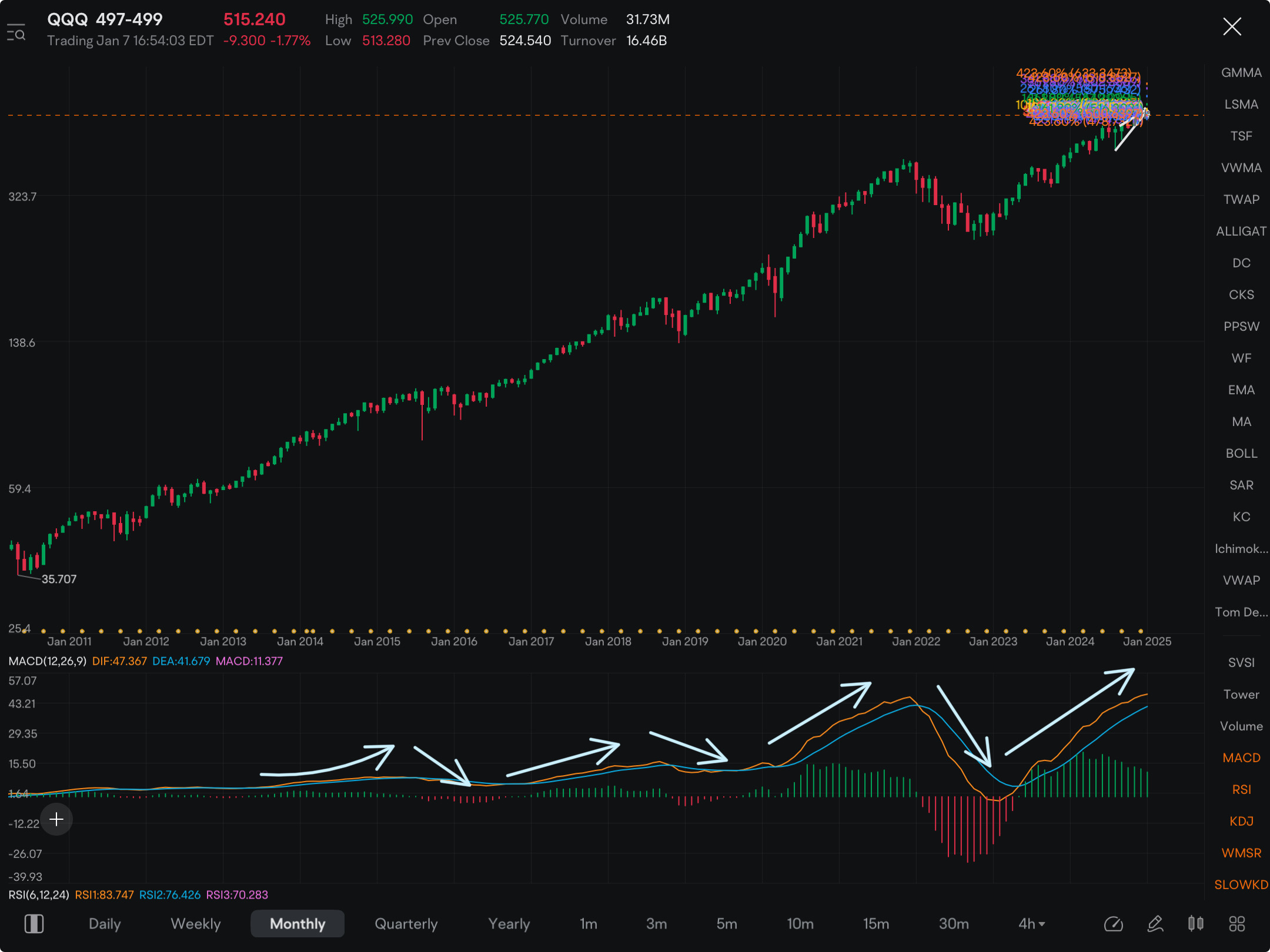Viewport: 1270px width, 952px height.
Task: Enable the Volume sub-indicator
Action: click(x=1241, y=726)
